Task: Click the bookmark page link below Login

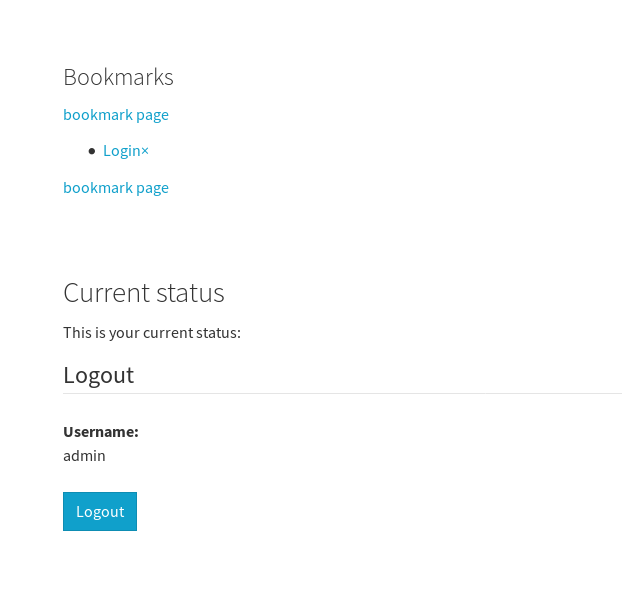Action: tap(115, 187)
